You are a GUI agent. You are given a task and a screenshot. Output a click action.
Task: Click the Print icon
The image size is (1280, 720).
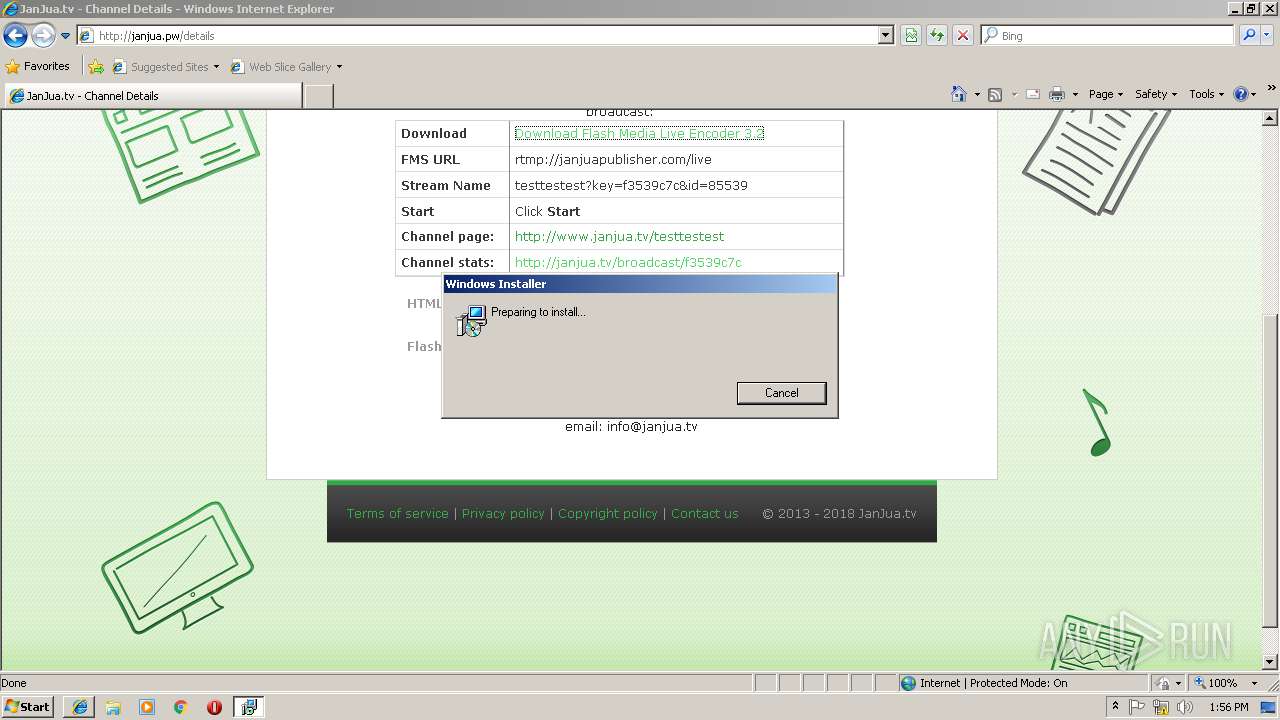coord(1057,94)
